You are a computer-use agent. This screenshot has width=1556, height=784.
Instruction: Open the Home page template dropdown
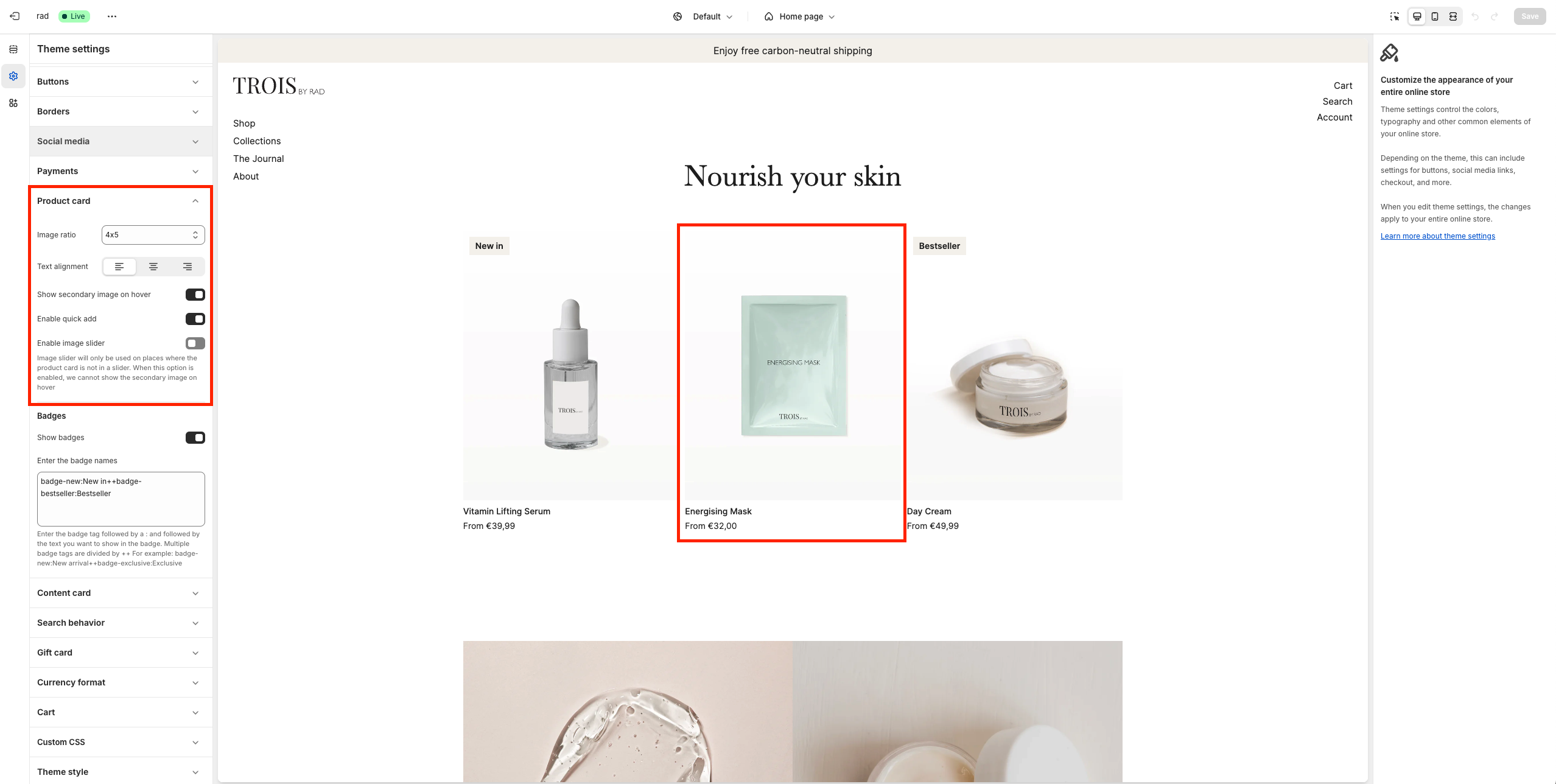pyautogui.click(x=800, y=16)
